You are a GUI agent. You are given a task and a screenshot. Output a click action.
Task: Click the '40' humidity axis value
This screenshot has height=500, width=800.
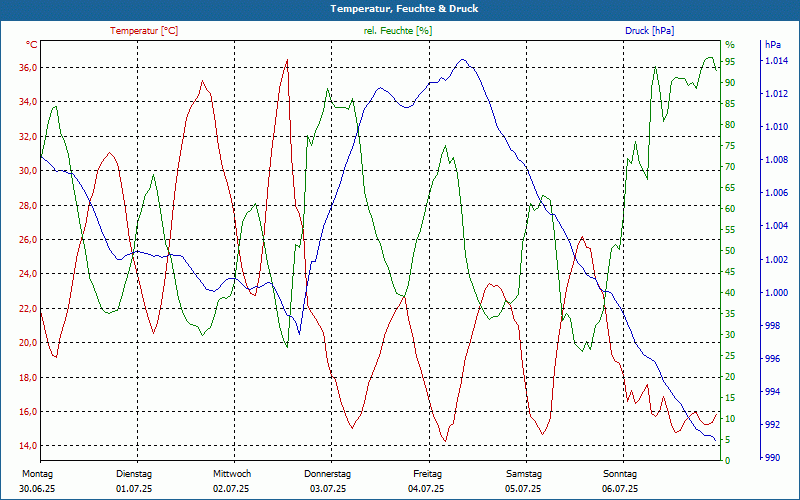(x=730, y=293)
